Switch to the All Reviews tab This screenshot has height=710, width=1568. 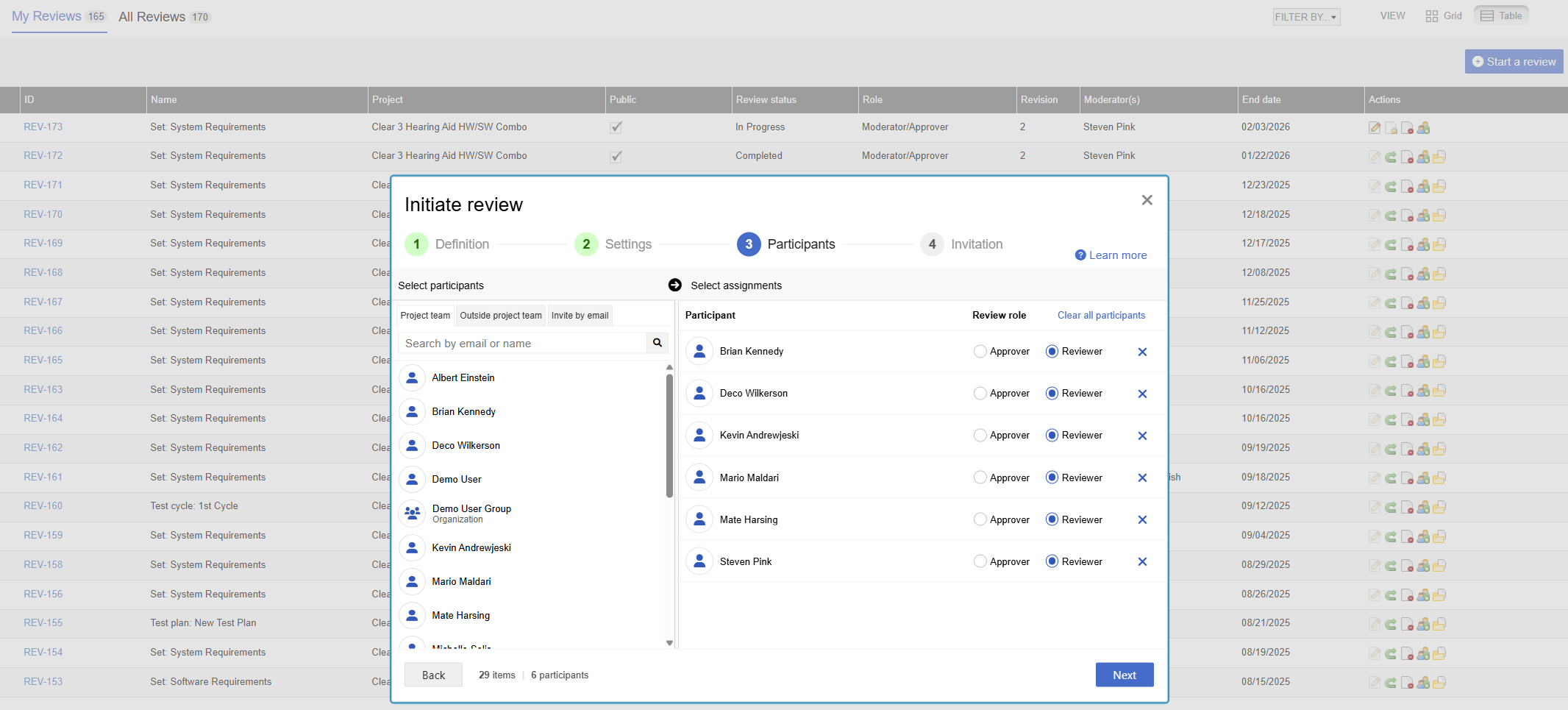(x=165, y=17)
